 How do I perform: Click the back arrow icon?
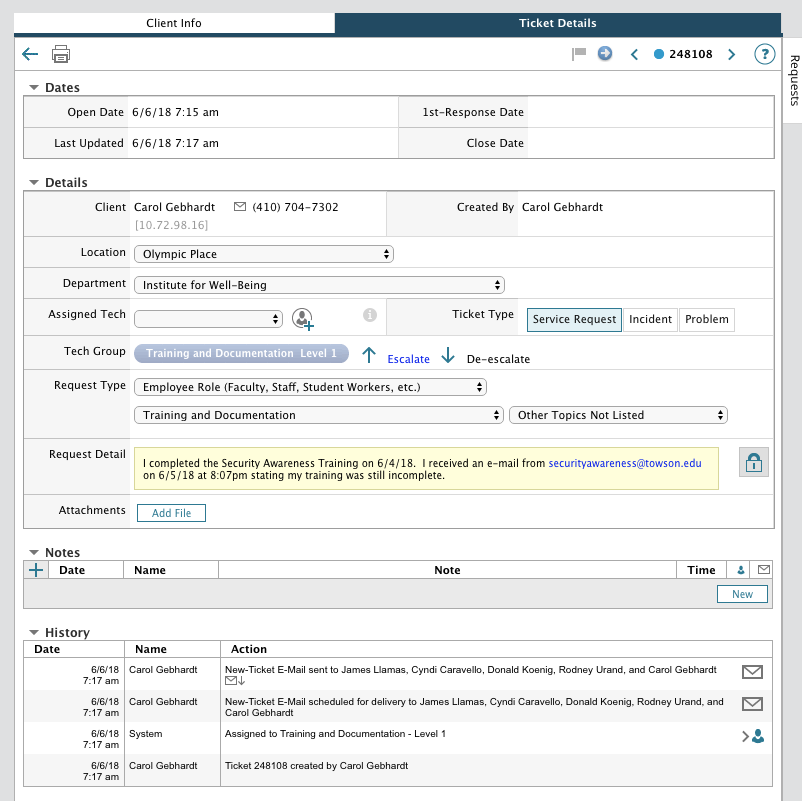[x=30, y=54]
